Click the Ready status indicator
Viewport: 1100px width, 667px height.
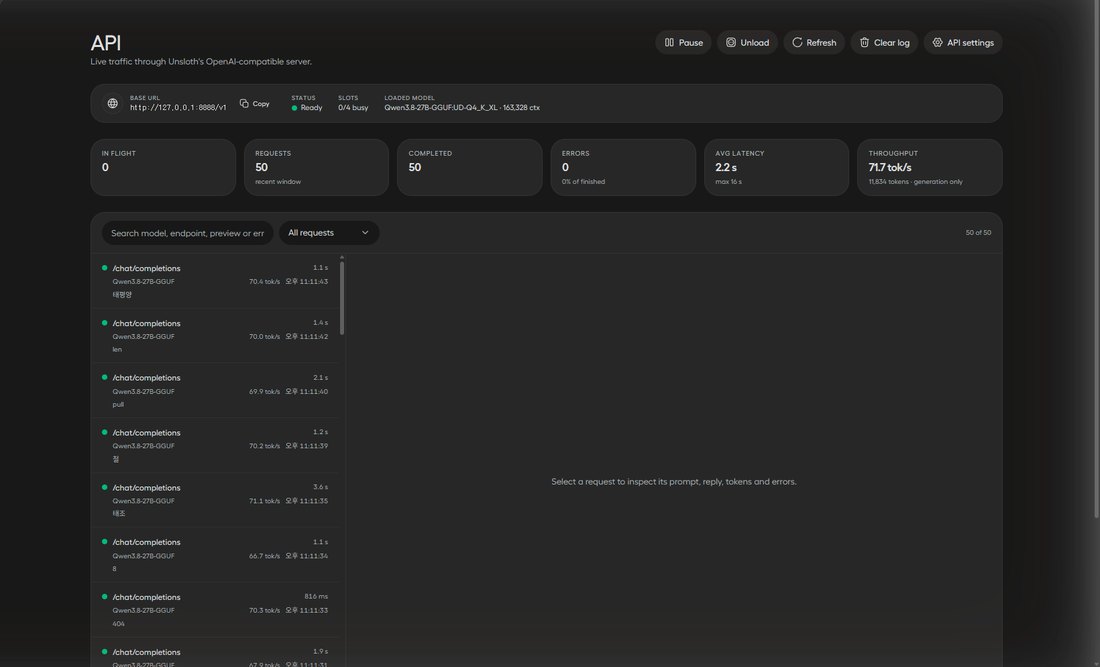pyautogui.click(x=307, y=108)
